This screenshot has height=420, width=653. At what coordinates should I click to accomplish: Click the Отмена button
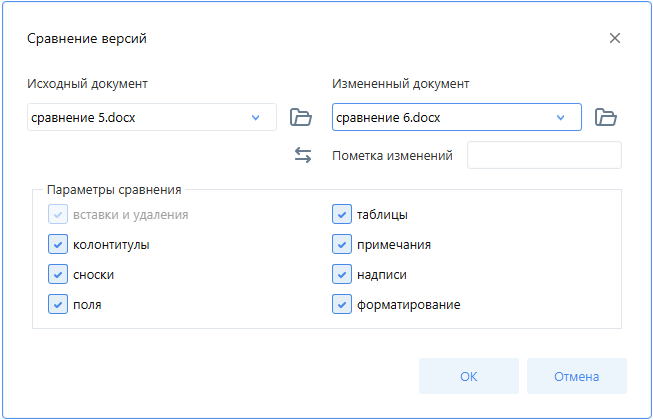pyautogui.click(x=576, y=377)
